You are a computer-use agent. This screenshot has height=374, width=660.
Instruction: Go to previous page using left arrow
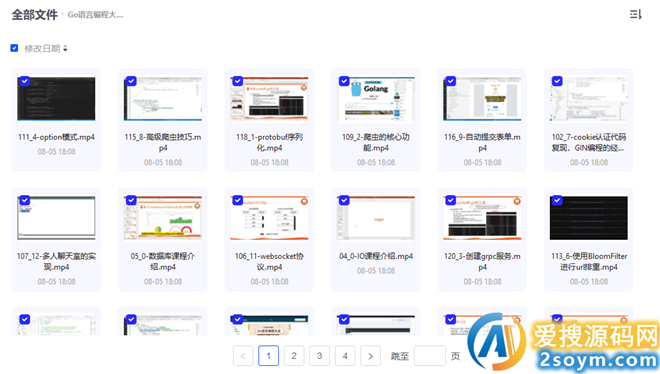243,356
